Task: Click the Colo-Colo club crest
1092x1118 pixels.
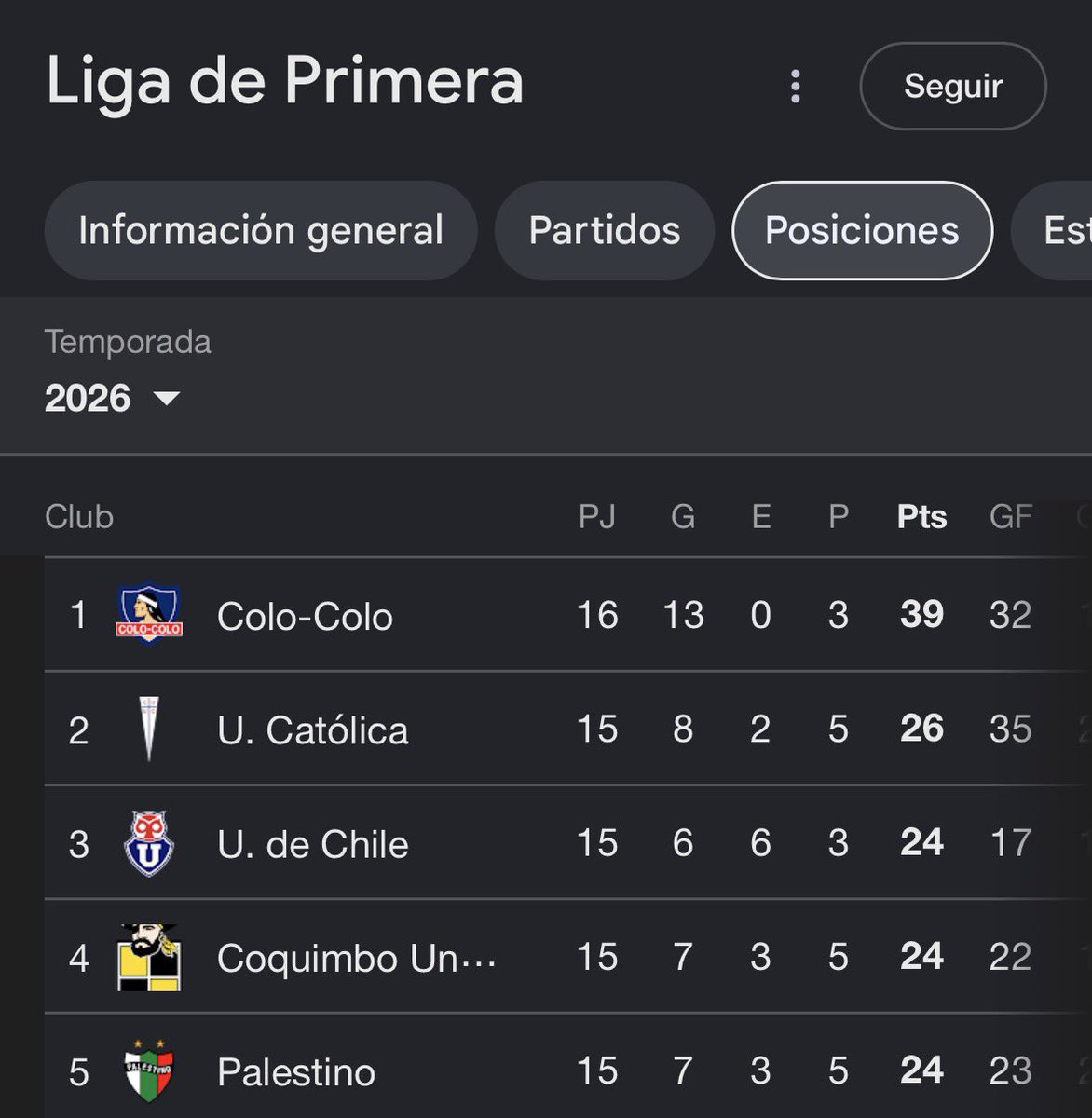Action: pos(149,615)
